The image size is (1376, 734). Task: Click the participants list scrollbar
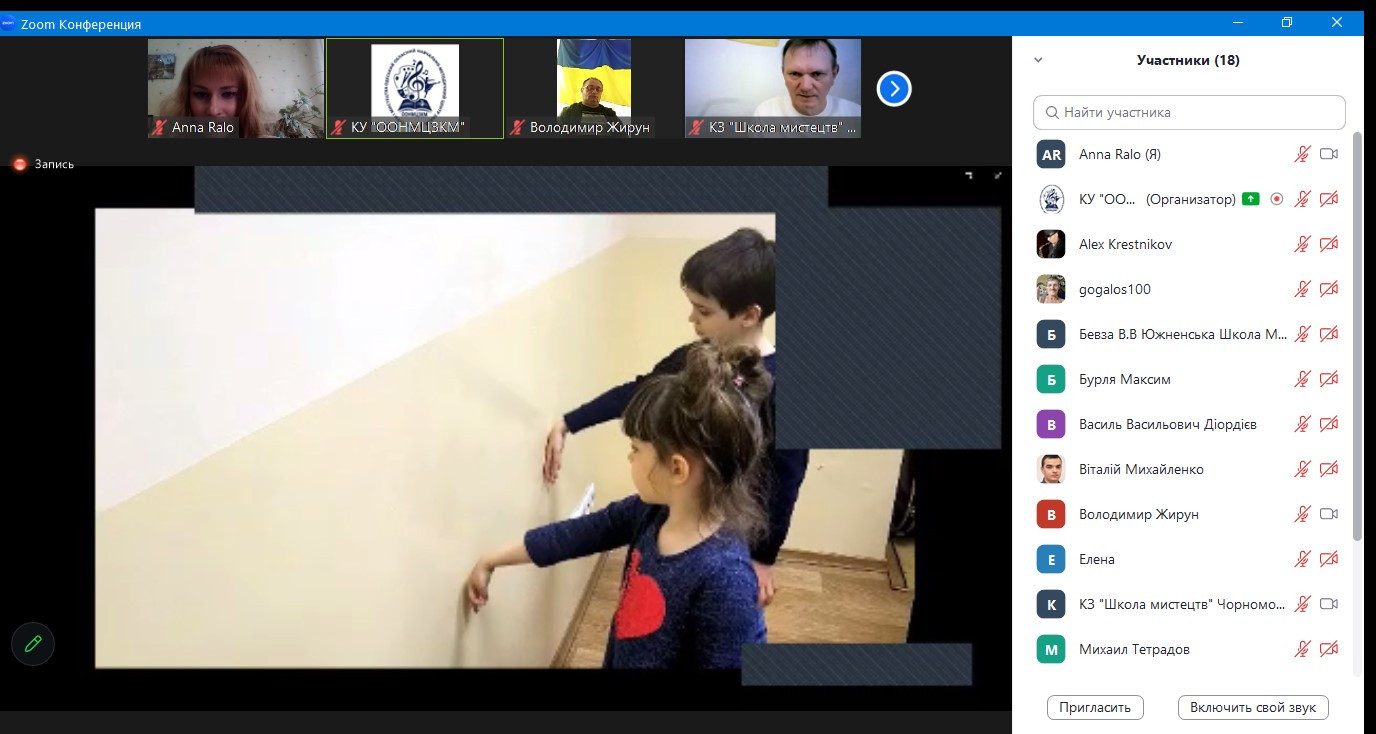click(1357, 335)
